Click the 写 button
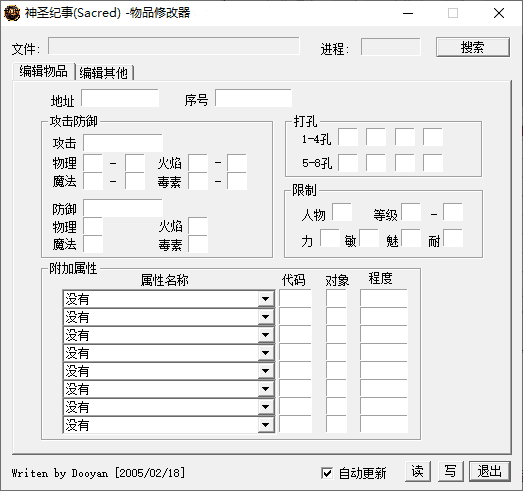 [451, 471]
